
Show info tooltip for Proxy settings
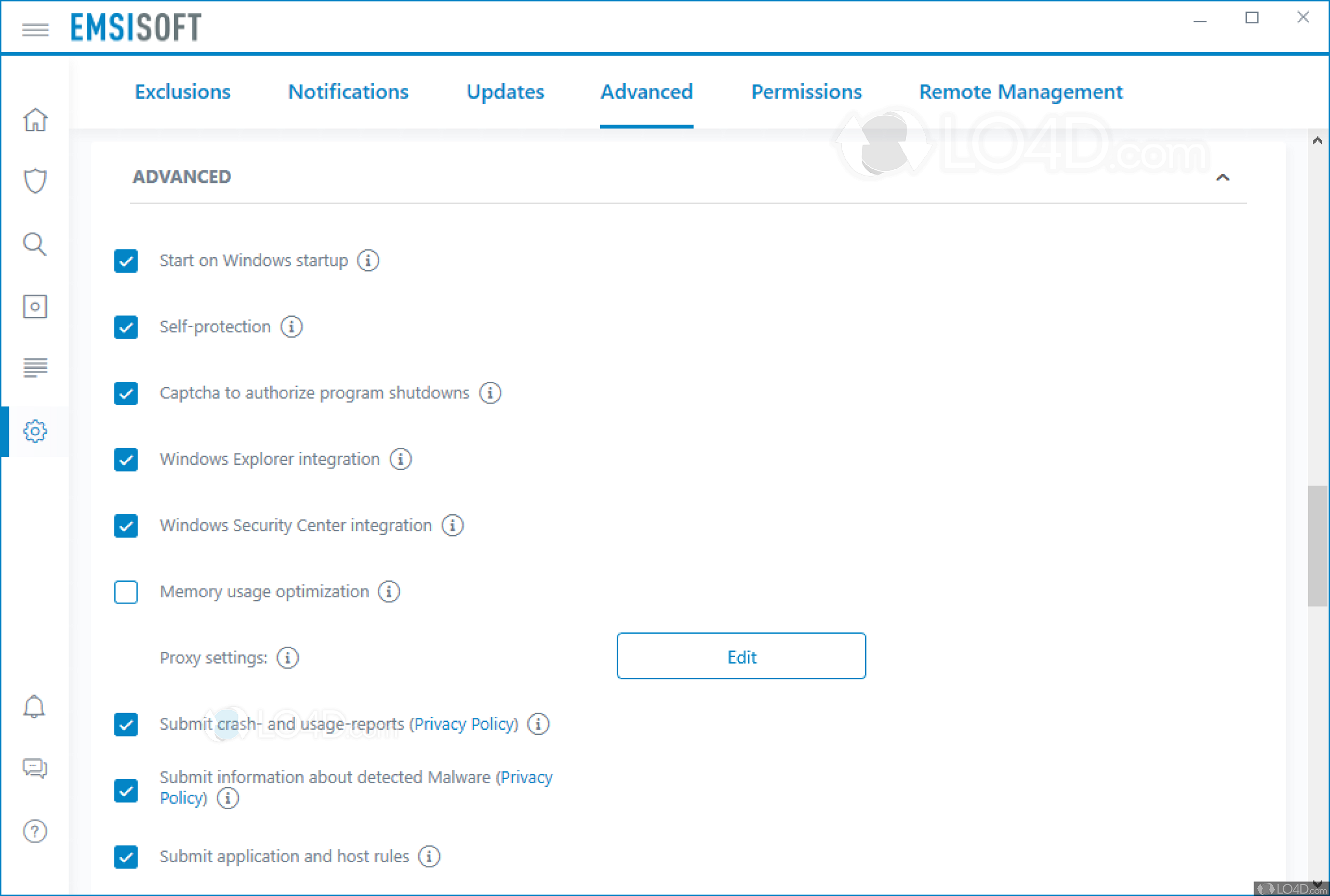pyautogui.click(x=287, y=658)
